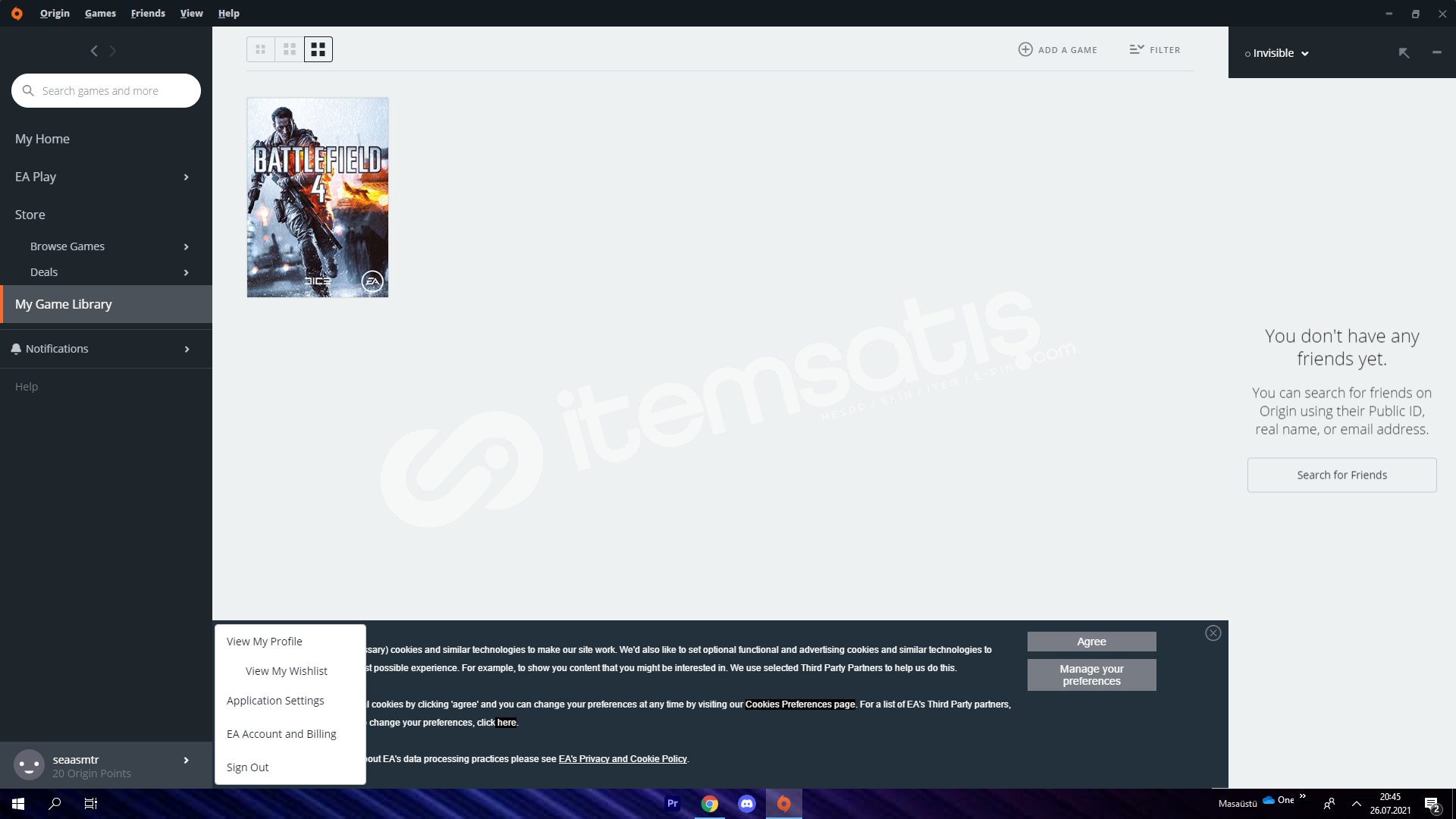Go to My Home
Viewport: 1456px width, 819px height.
[x=42, y=139]
